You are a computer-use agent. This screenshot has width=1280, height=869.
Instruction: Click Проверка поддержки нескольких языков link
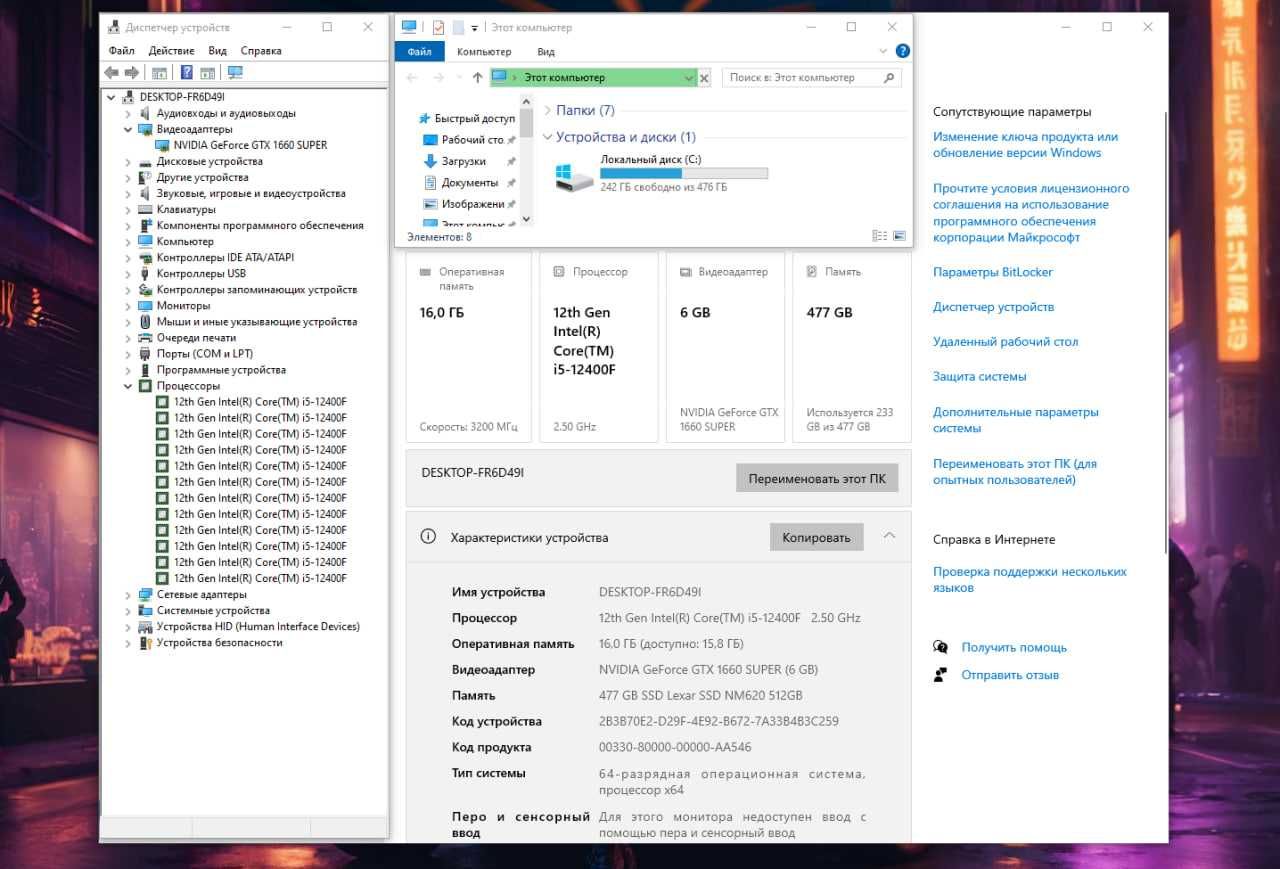point(1030,580)
